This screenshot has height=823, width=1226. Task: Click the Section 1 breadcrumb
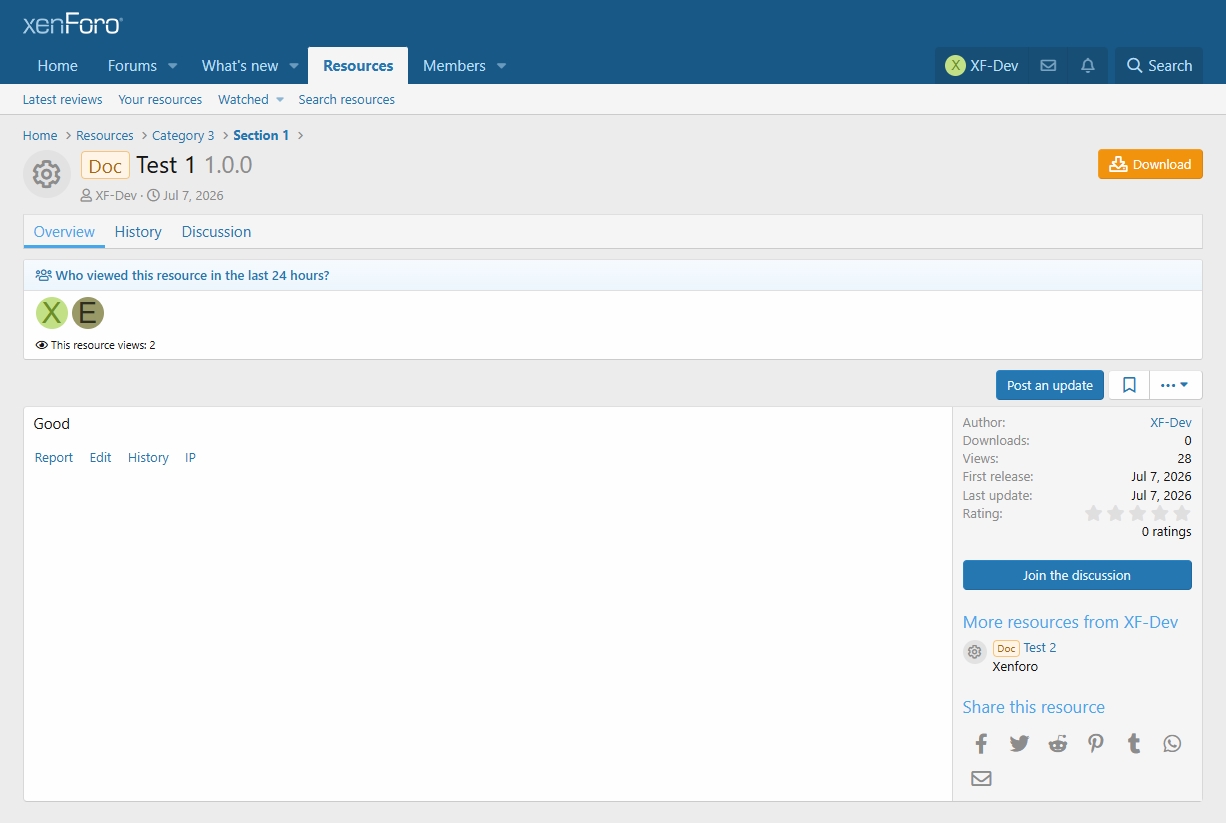[261, 135]
